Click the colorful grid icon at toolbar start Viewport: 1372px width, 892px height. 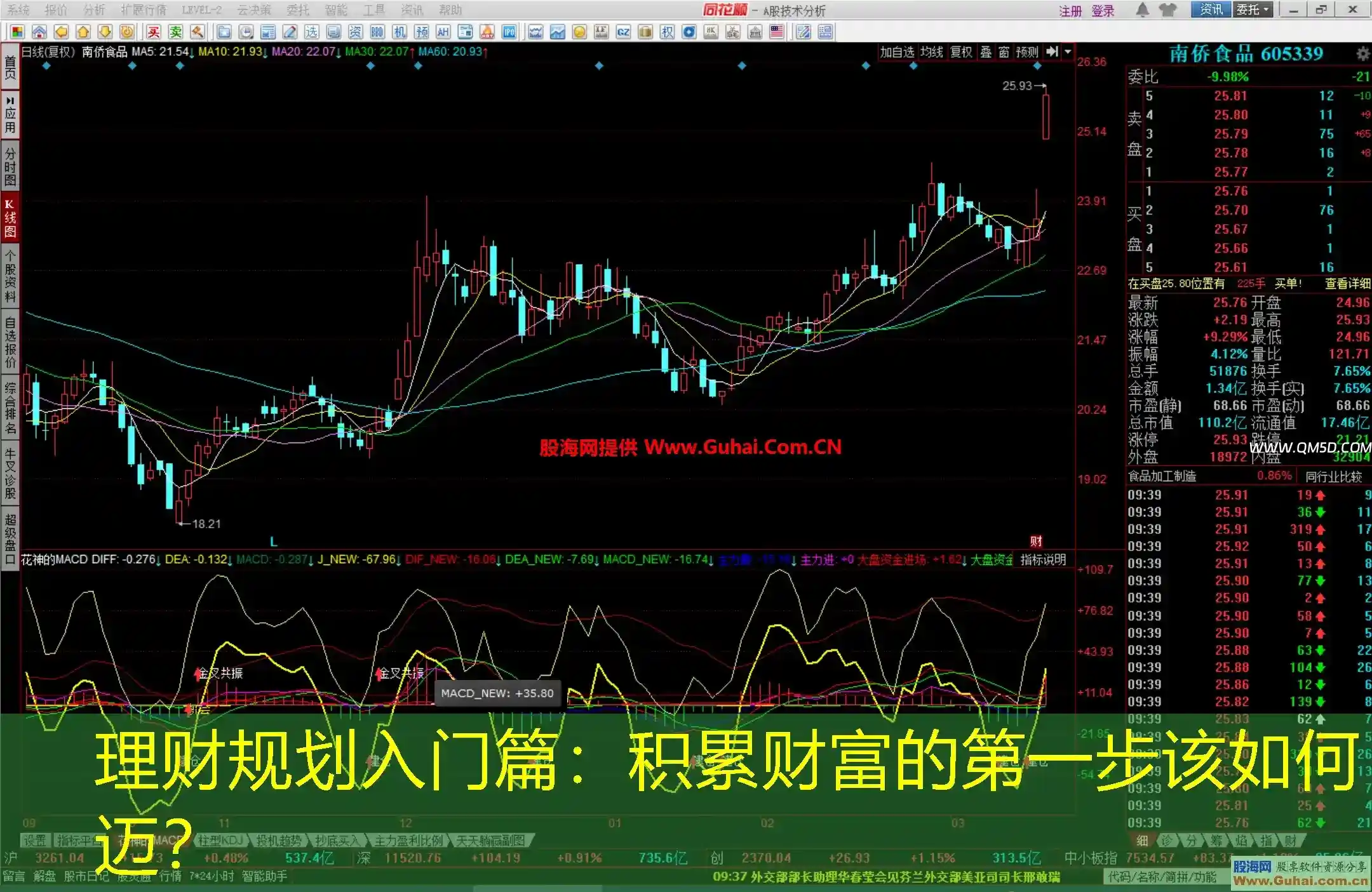(x=17, y=32)
